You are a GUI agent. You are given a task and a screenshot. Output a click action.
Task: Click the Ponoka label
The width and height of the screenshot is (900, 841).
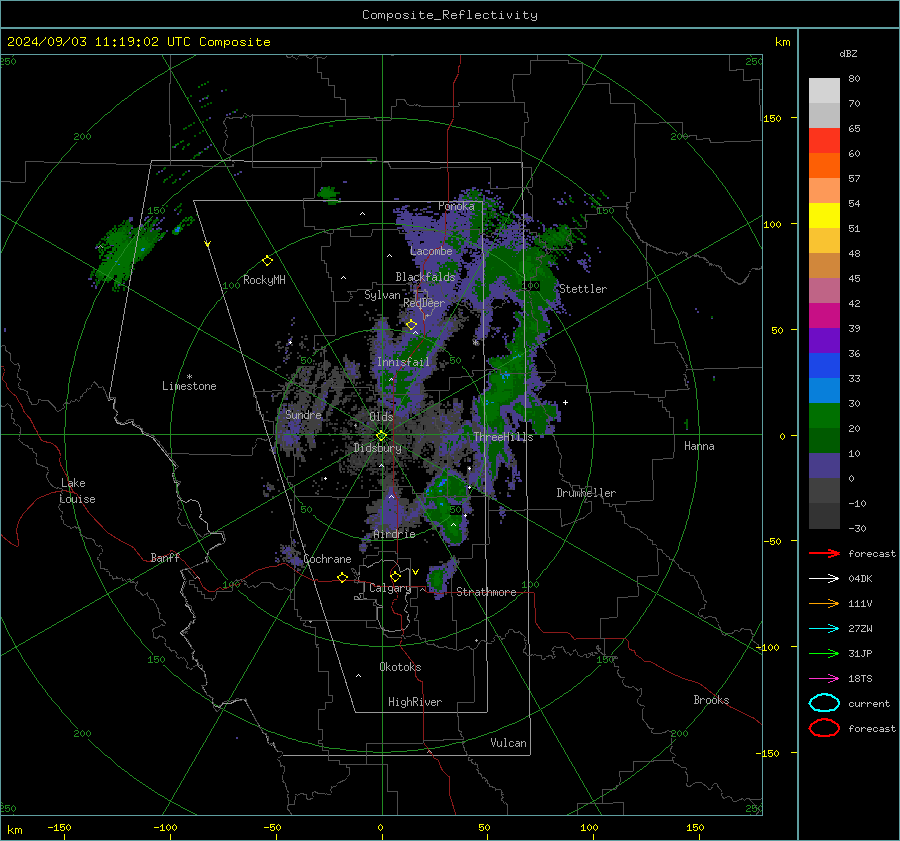(456, 206)
